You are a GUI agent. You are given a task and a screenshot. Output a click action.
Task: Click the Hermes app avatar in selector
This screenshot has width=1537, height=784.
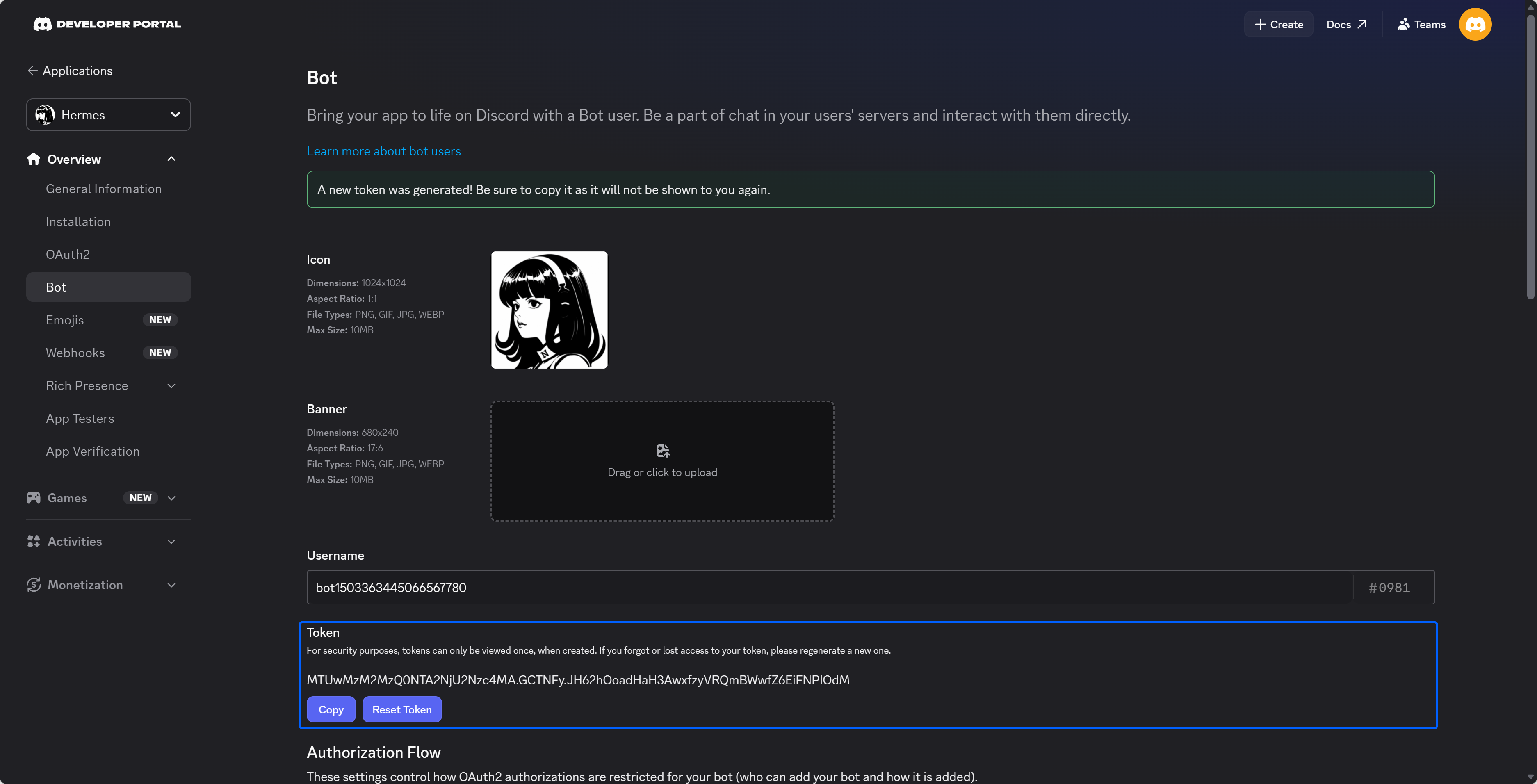point(45,114)
